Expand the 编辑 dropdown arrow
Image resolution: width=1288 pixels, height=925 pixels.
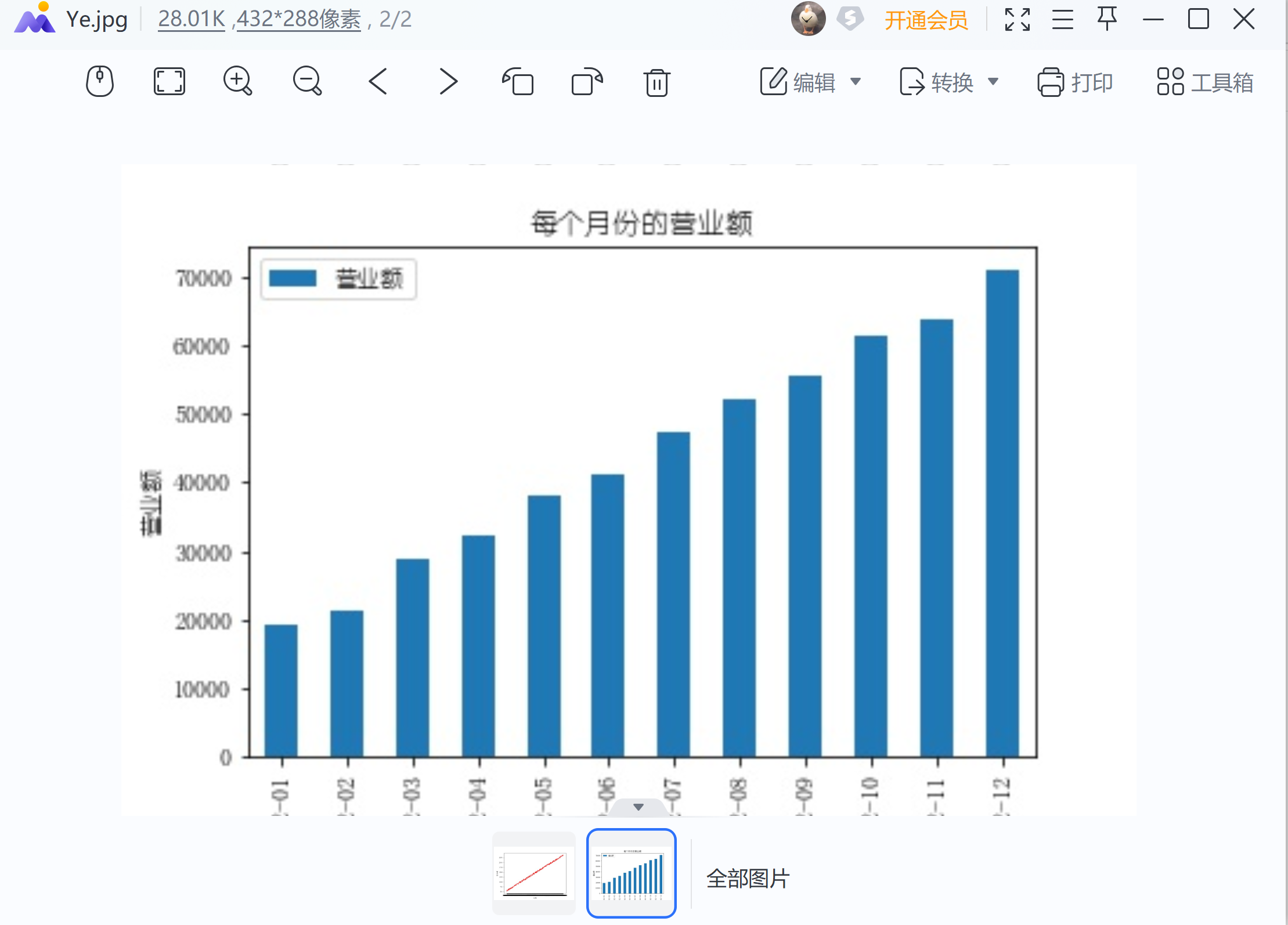point(856,81)
